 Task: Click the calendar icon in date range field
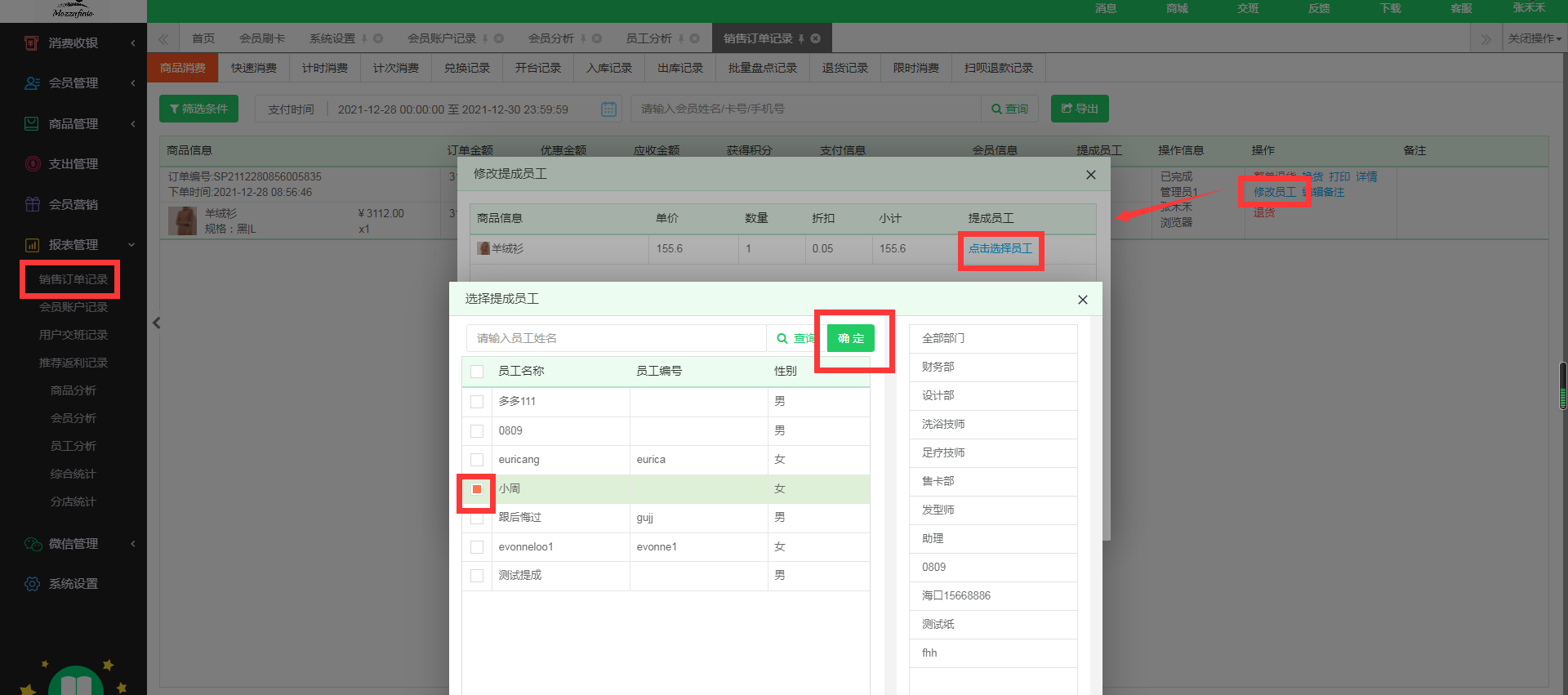coord(608,109)
